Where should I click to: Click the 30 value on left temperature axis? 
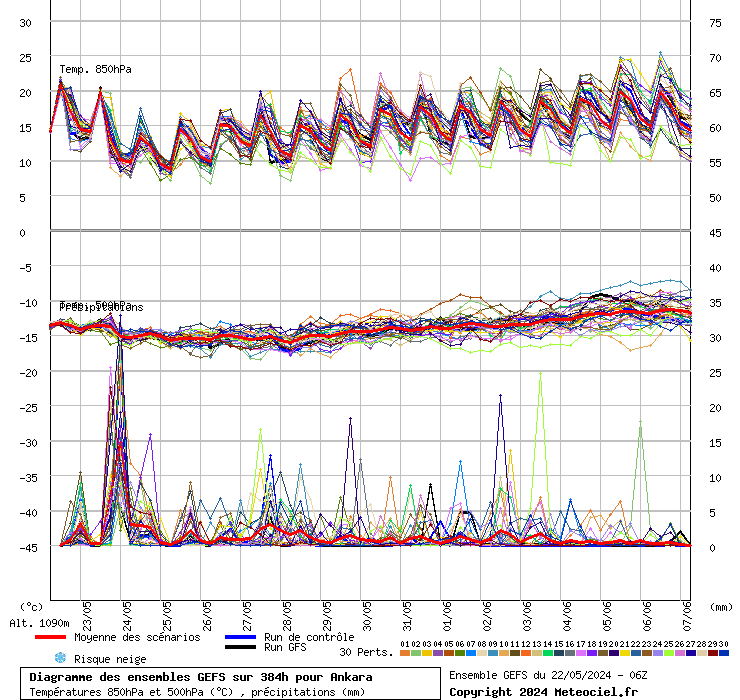25,23
